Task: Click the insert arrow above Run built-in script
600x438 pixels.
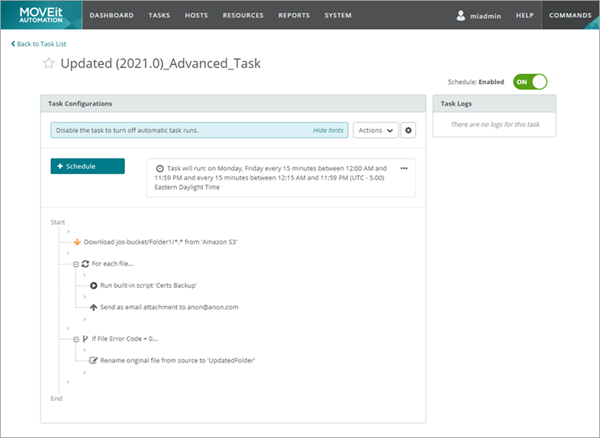Action: 85,275
